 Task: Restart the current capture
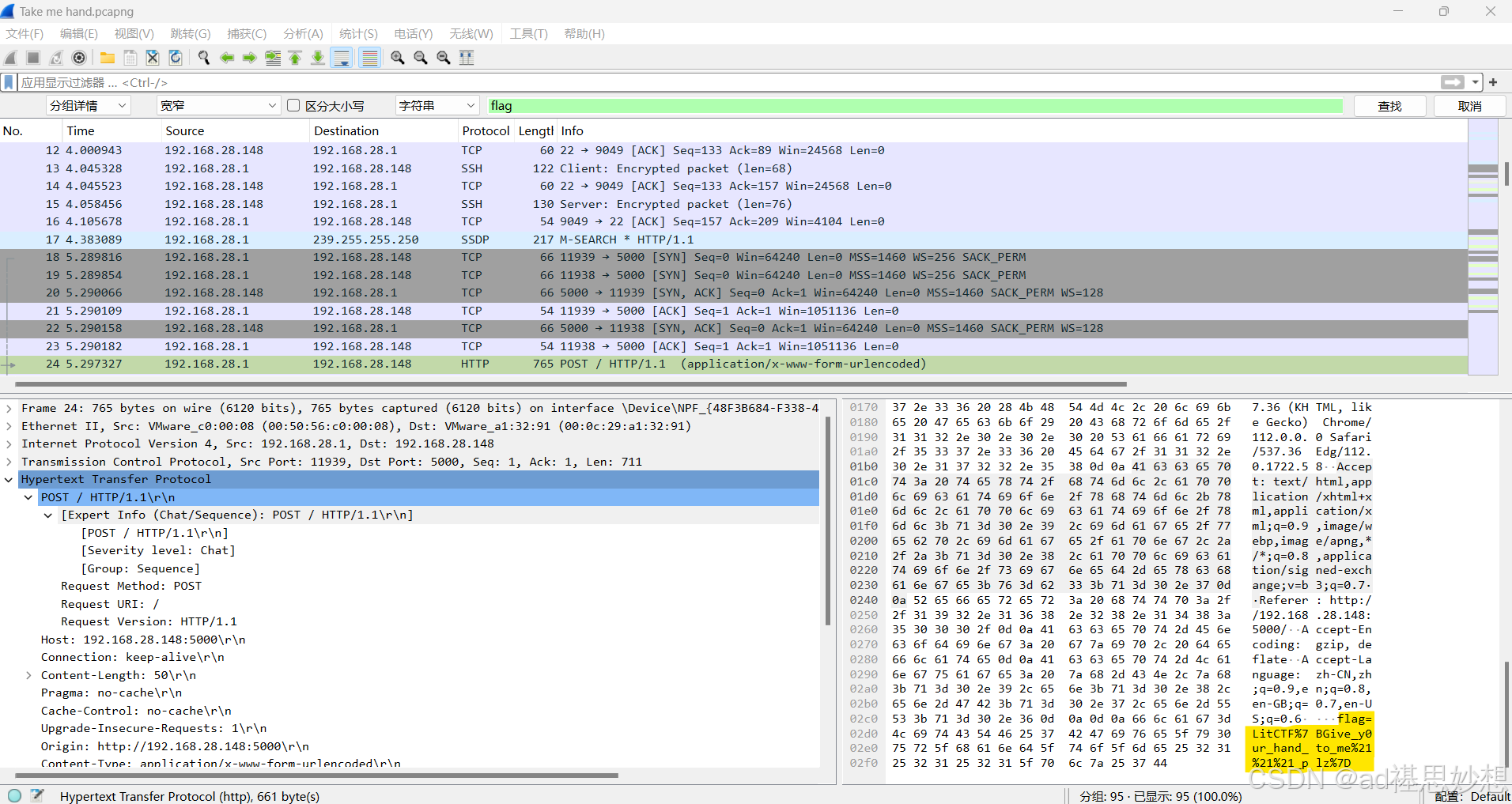[x=55, y=57]
